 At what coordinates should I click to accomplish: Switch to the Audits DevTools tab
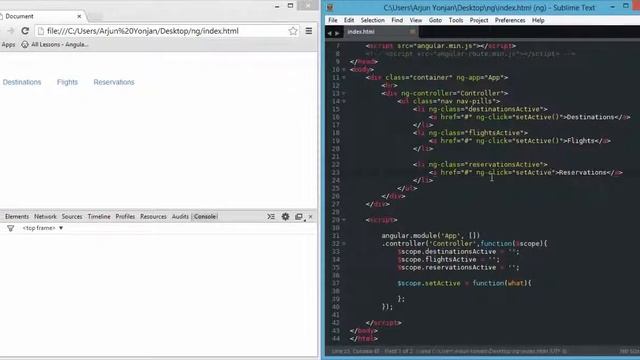click(180, 217)
